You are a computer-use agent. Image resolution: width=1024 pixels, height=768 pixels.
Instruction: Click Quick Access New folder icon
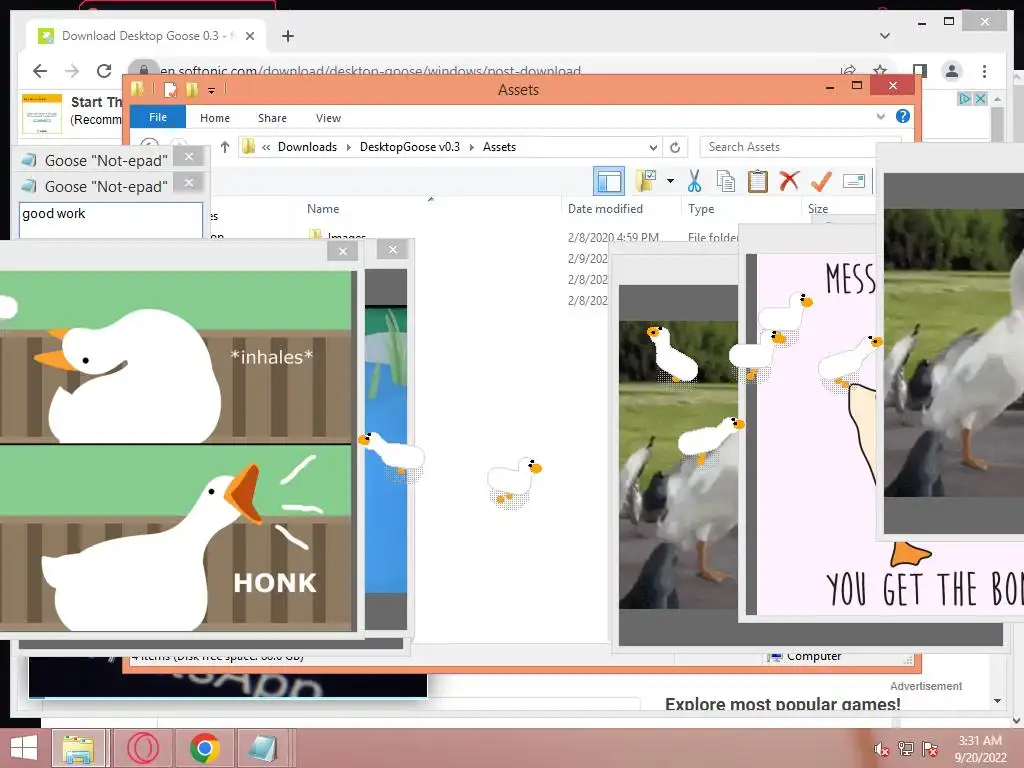click(x=191, y=89)
